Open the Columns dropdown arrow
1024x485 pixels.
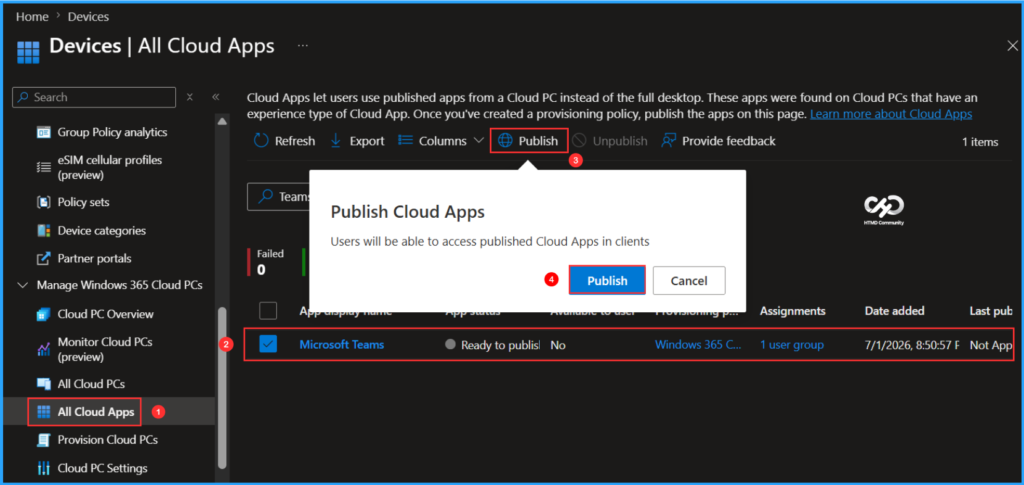pyautogui.click(x=478, y=141)
